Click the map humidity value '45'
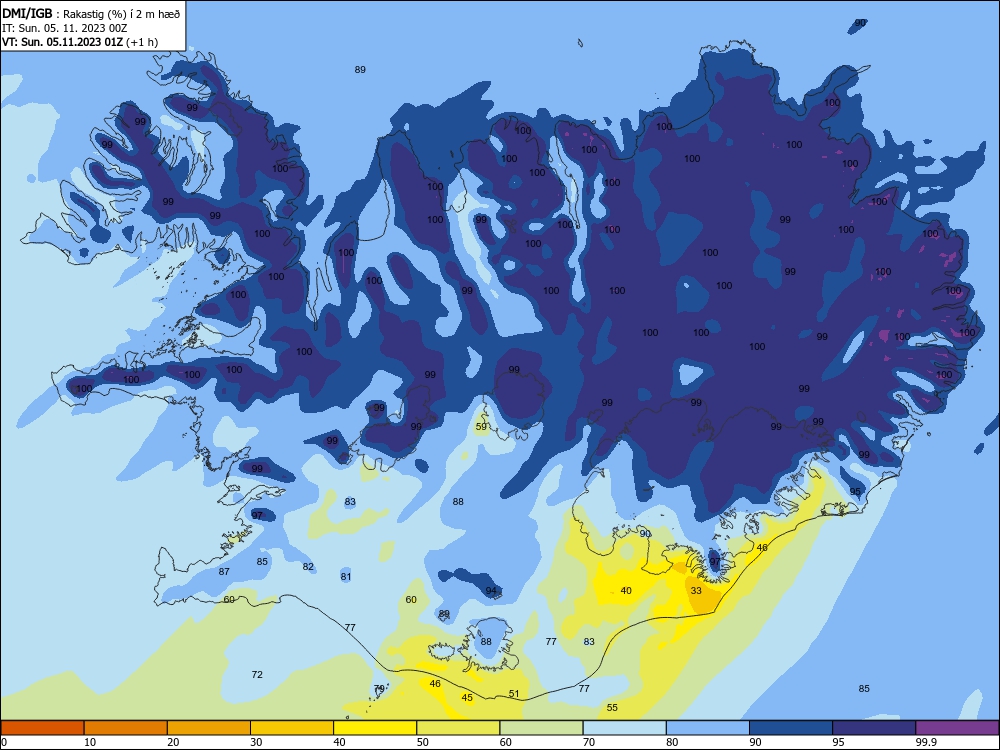This screenshot has width=1000, height=750. click(467, 698)
